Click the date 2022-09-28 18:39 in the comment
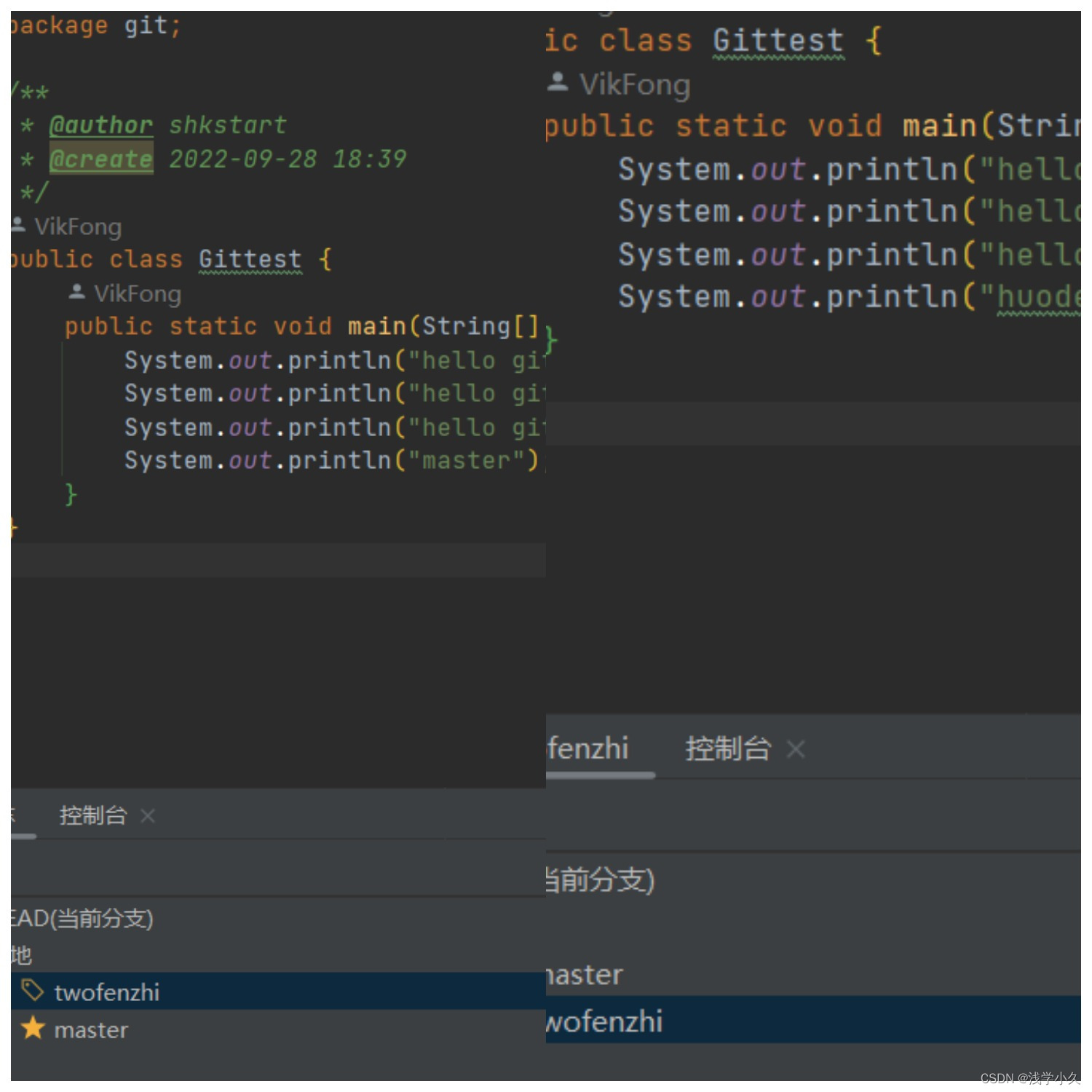Viewport: 1092px width, 1092px height. pyautogui.click(x=288, y=159)
